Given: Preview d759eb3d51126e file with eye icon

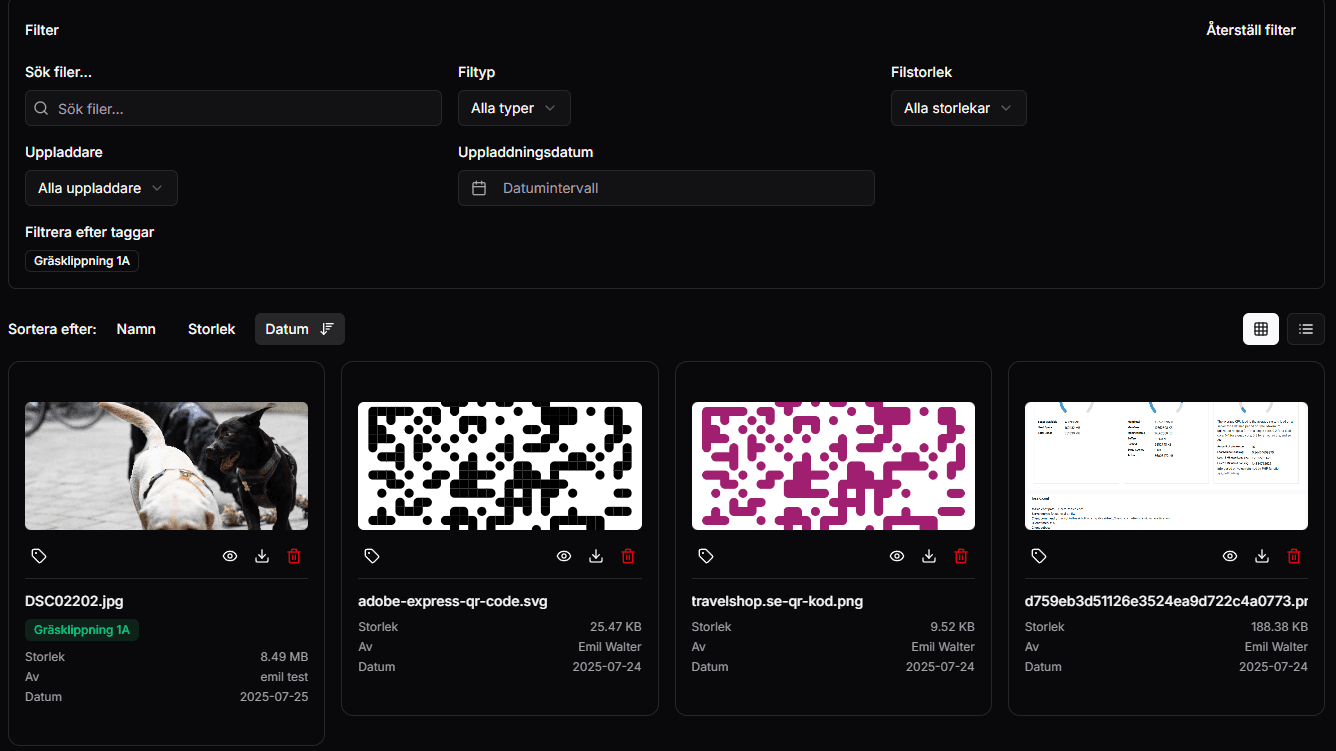Looking at the screenshot, I should pyautogui.click(x=1230, y=556).
